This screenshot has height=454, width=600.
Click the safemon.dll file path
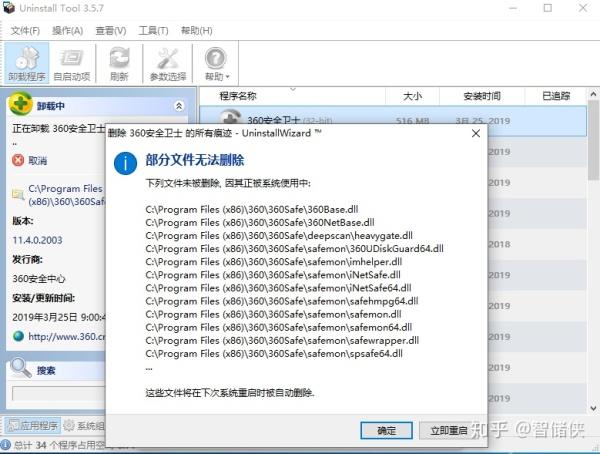tap(273, 314)
